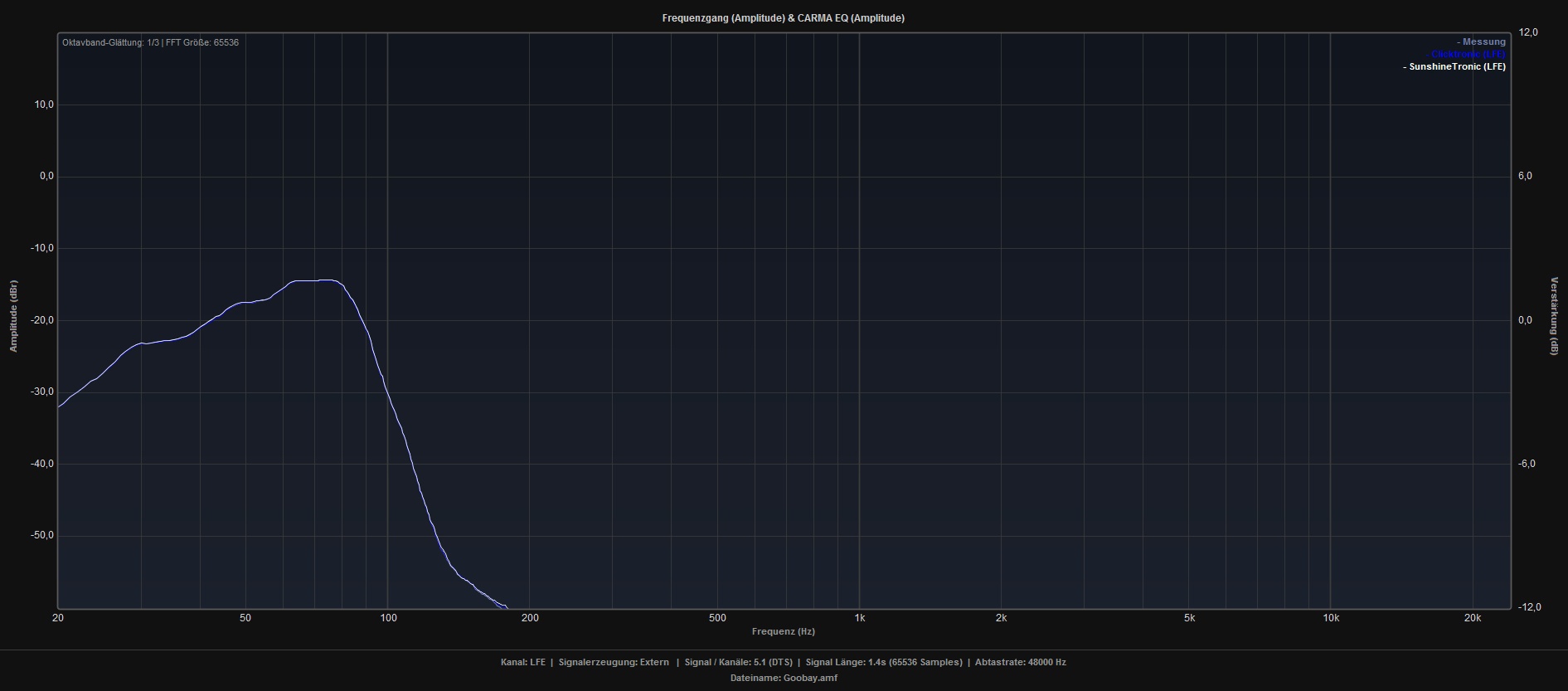Click the Oktavband-Glättung 1/3 info text
This screenshot has height=691, width=1568.
pyautogui.click(x=110, y=42)
